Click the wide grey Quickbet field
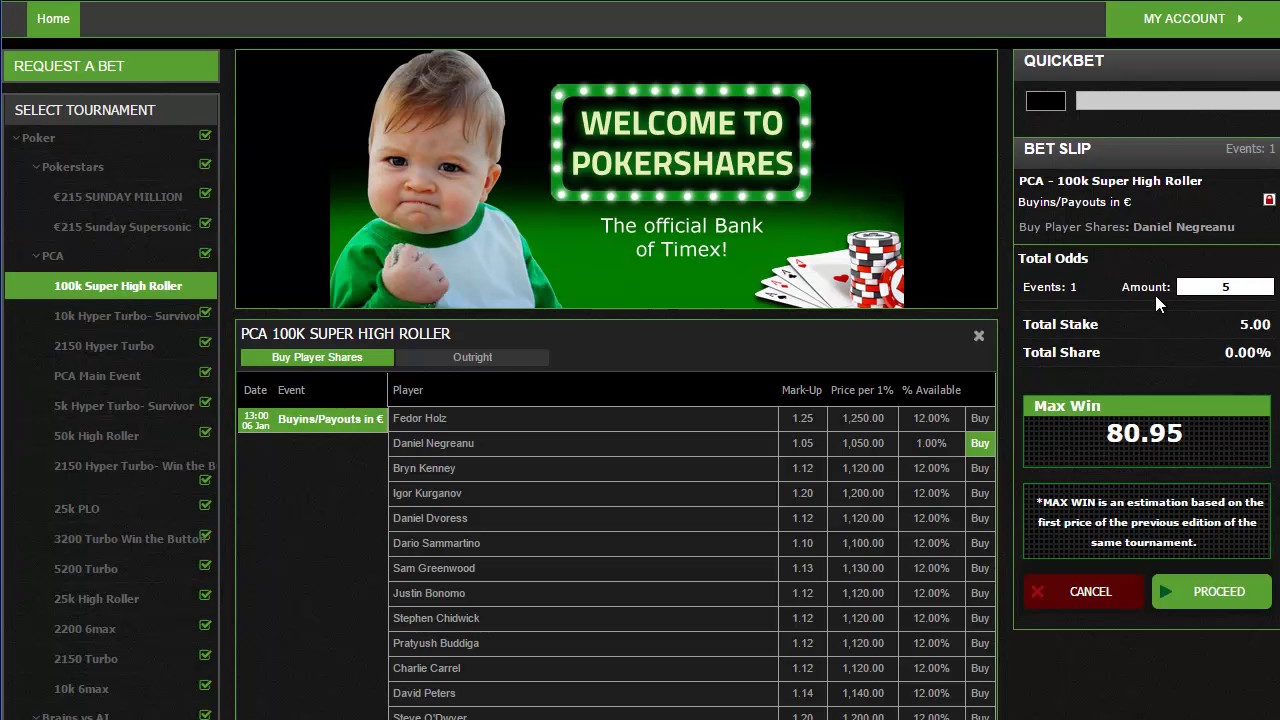The image size is (1280, 720). (x=1177, y=101)
